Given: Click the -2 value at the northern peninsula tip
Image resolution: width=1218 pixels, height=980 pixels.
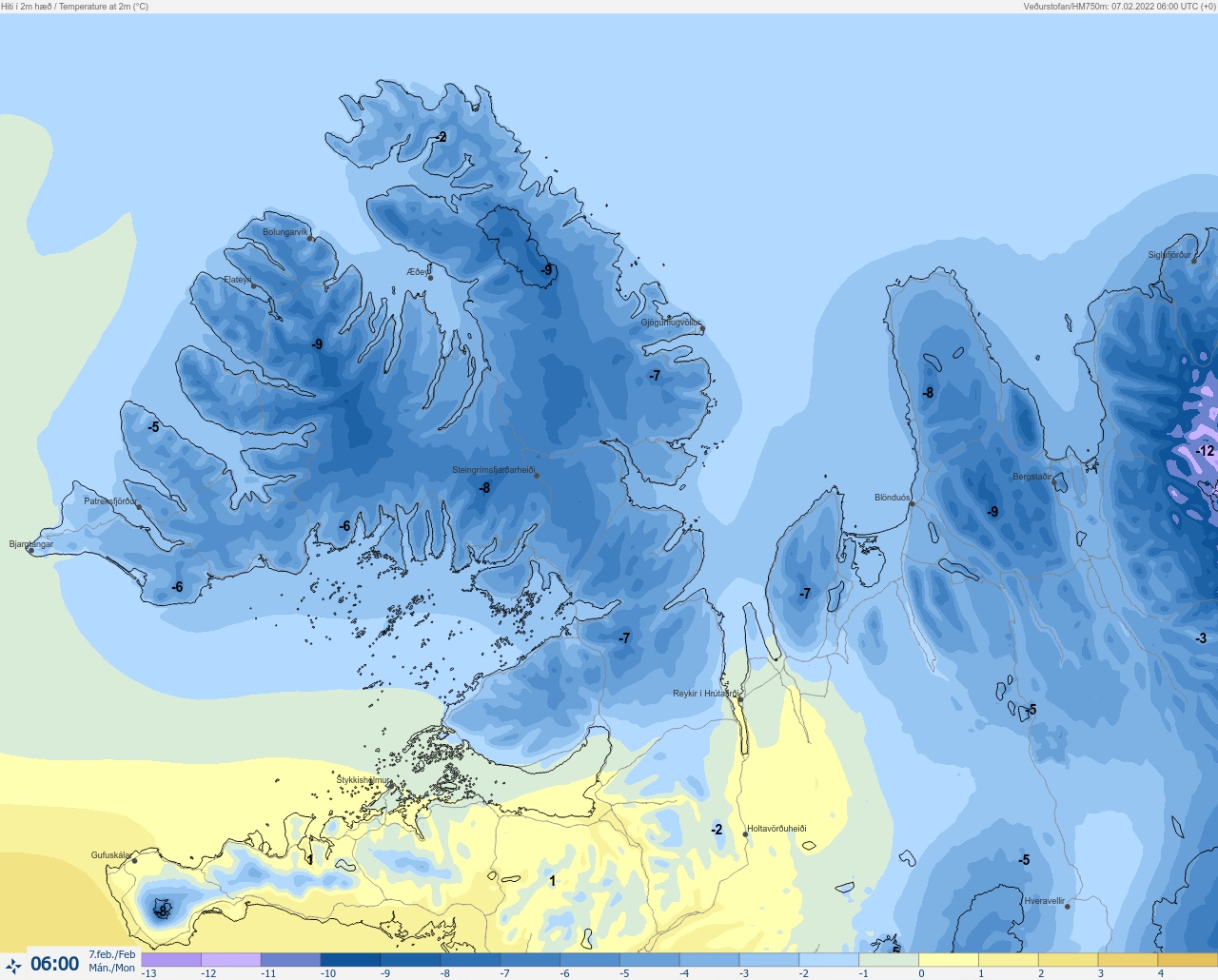Looking at the screenshot, I should (x=441, y=137).
